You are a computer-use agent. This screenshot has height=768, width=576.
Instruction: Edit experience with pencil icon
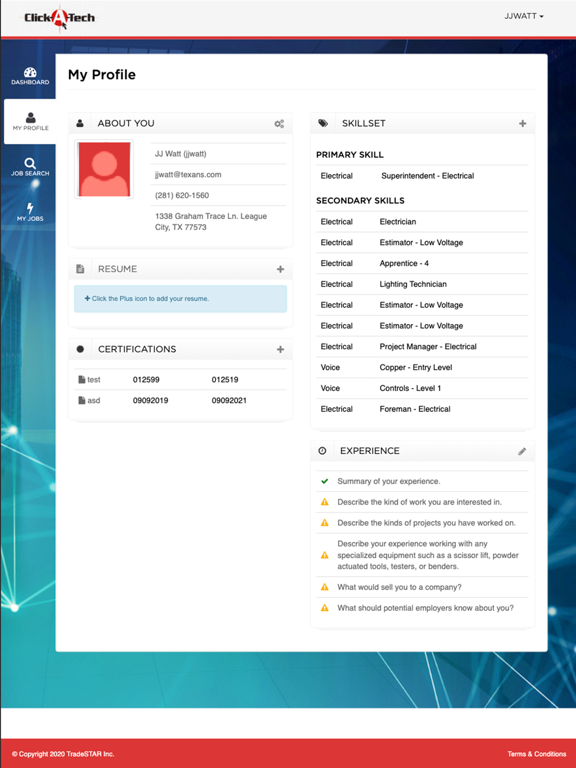[x=522, y=451]
